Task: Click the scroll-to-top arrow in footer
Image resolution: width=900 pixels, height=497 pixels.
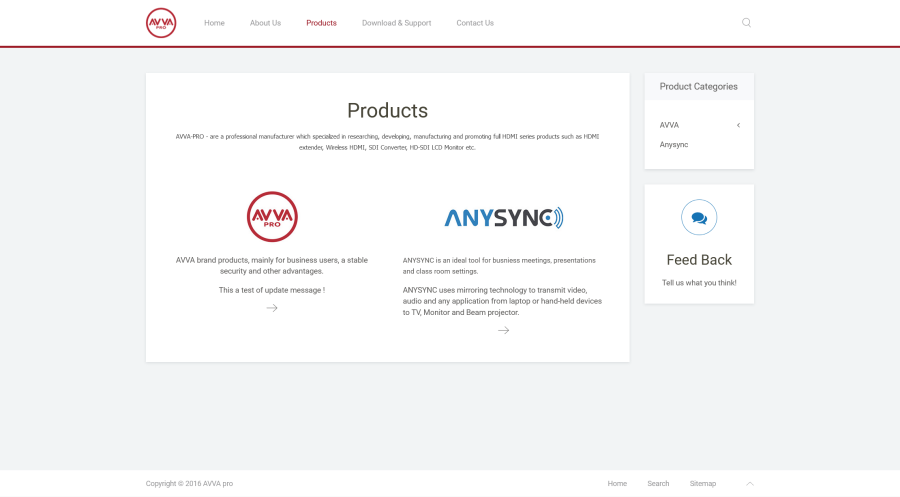Action: tap(749, 484)
